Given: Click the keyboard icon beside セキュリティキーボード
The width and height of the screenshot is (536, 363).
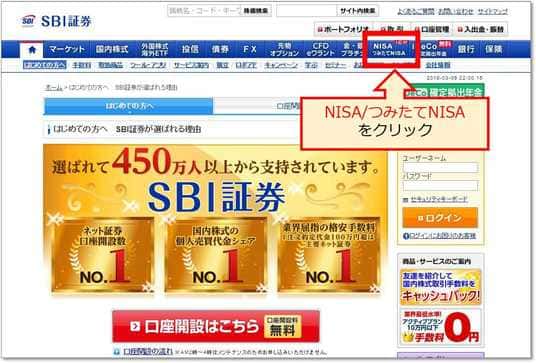Looking at the screenshot, I should pos(406,200).
